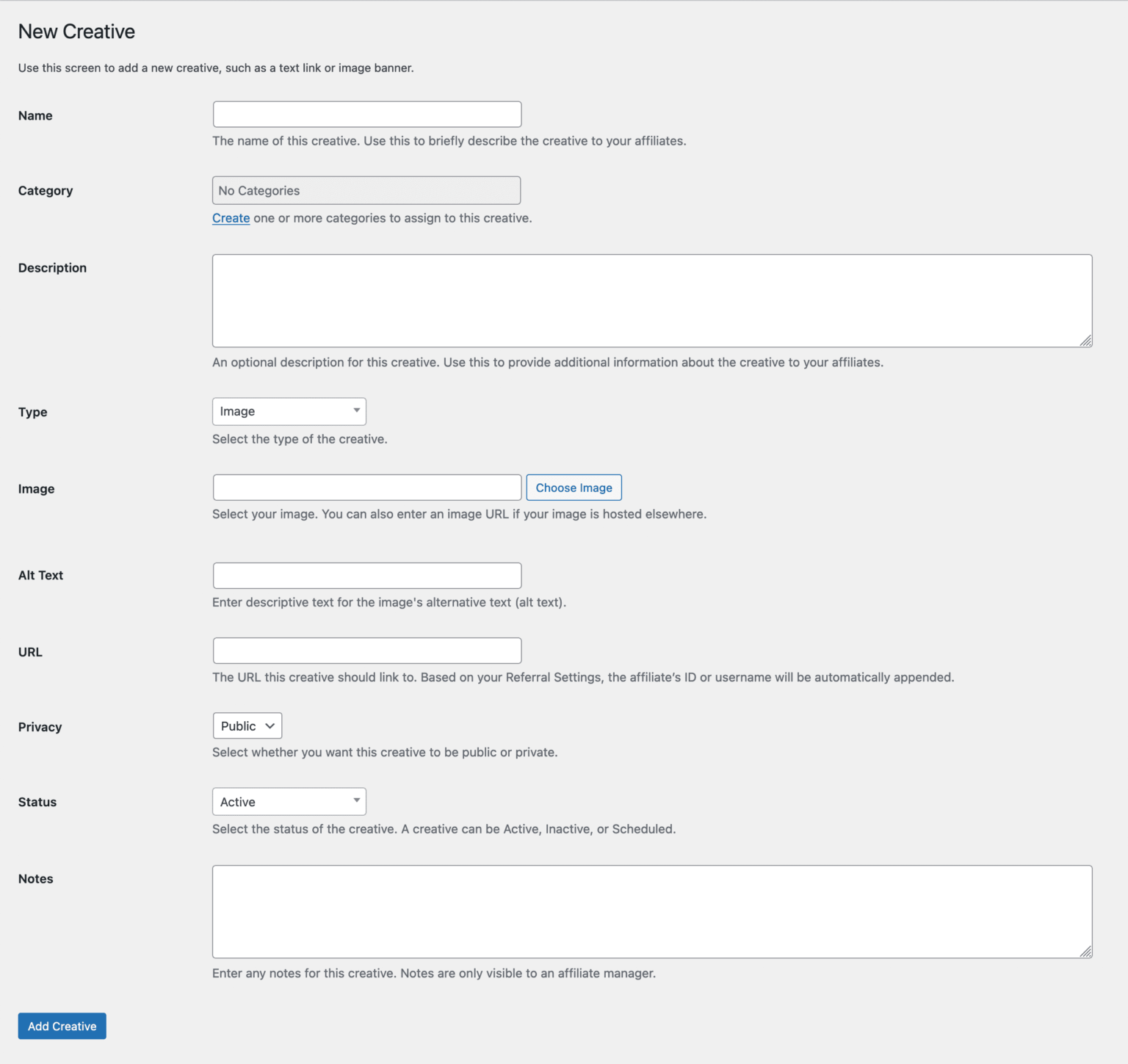The width and height of the screenshot is (1128, 1064).
Task: Click inside the URL field
Action: click(366, 650)
